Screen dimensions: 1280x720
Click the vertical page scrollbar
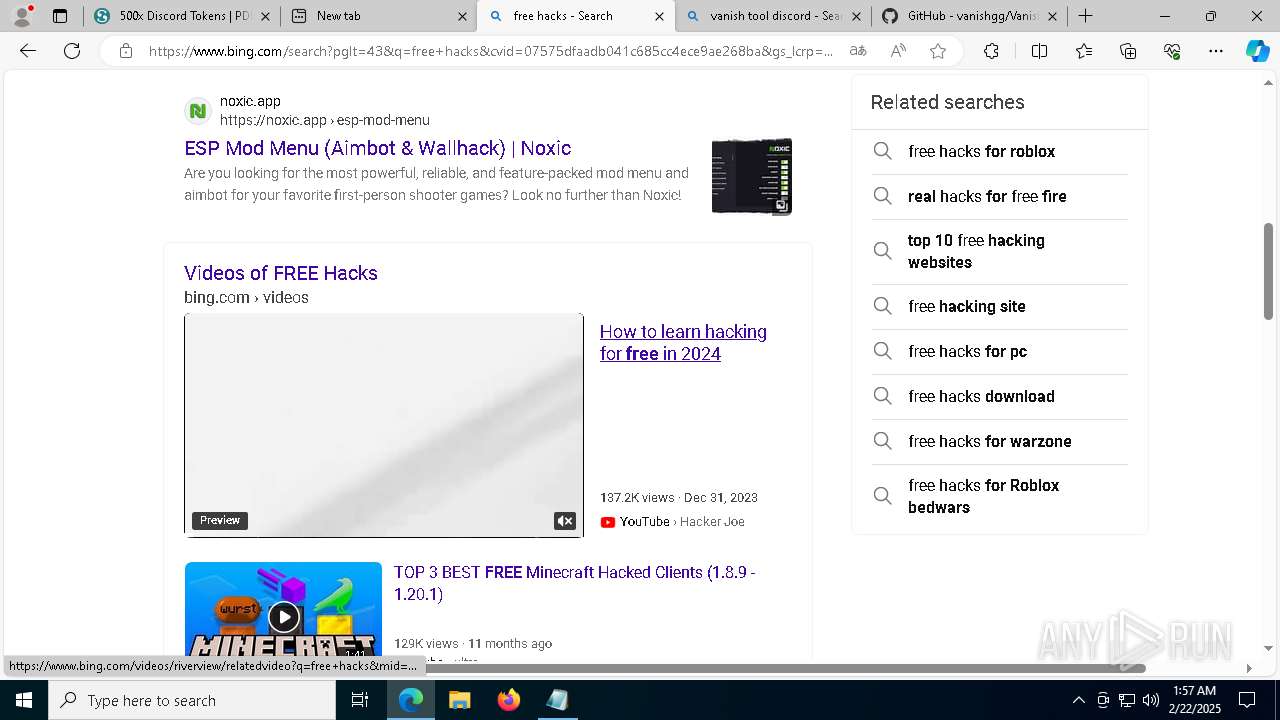point(1268,271)
